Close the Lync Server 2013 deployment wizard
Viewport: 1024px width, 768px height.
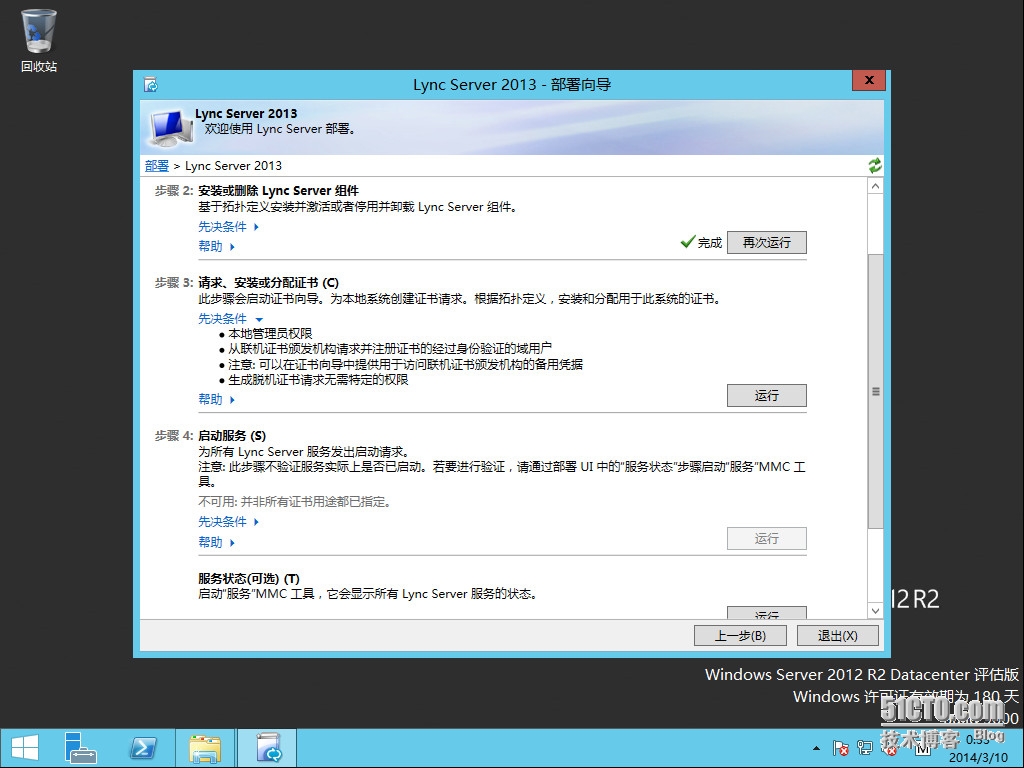pyautogui.click(x=869, y=80)
